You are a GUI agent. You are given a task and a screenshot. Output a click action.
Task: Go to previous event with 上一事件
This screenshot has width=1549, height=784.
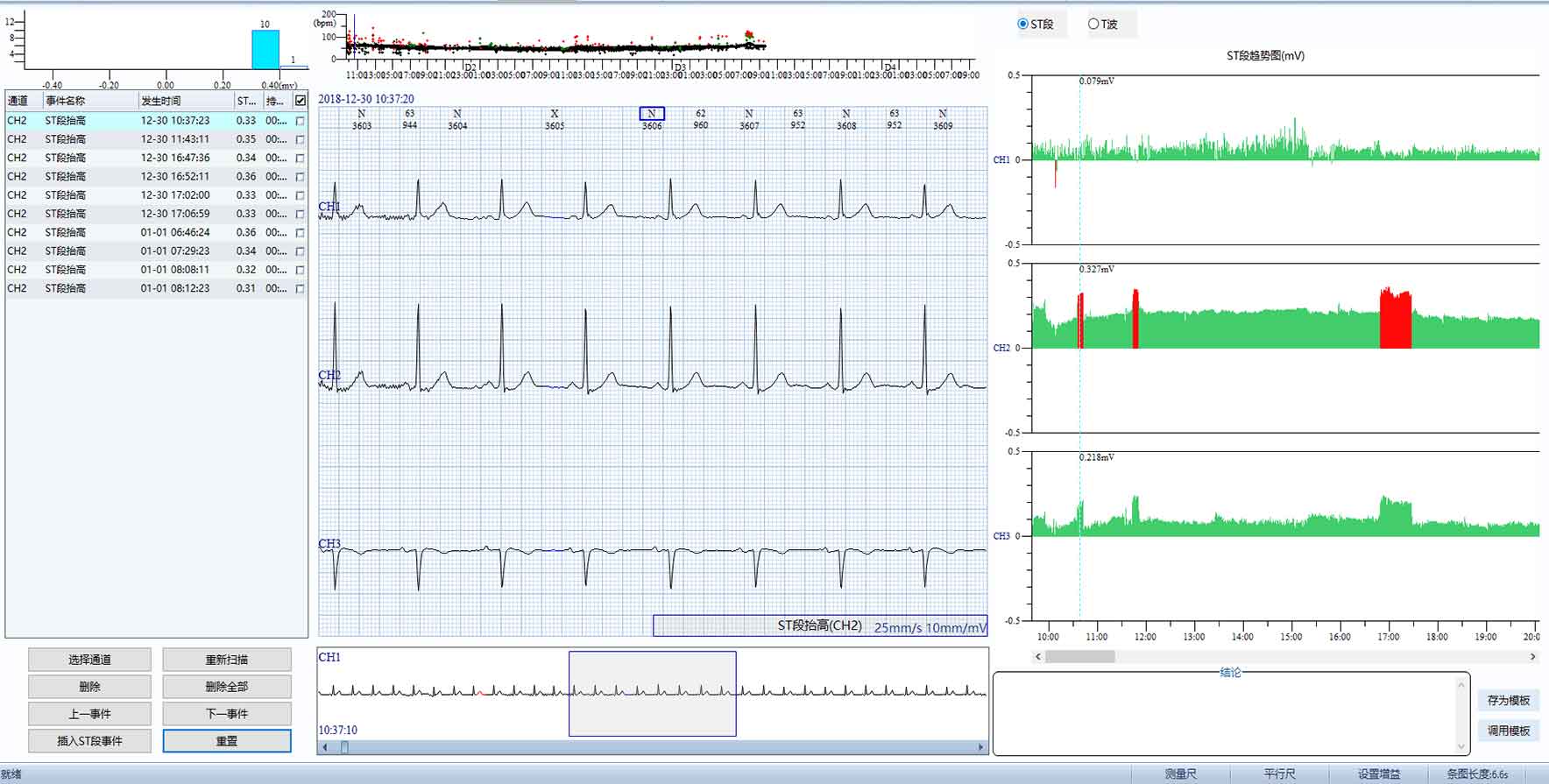89,714
